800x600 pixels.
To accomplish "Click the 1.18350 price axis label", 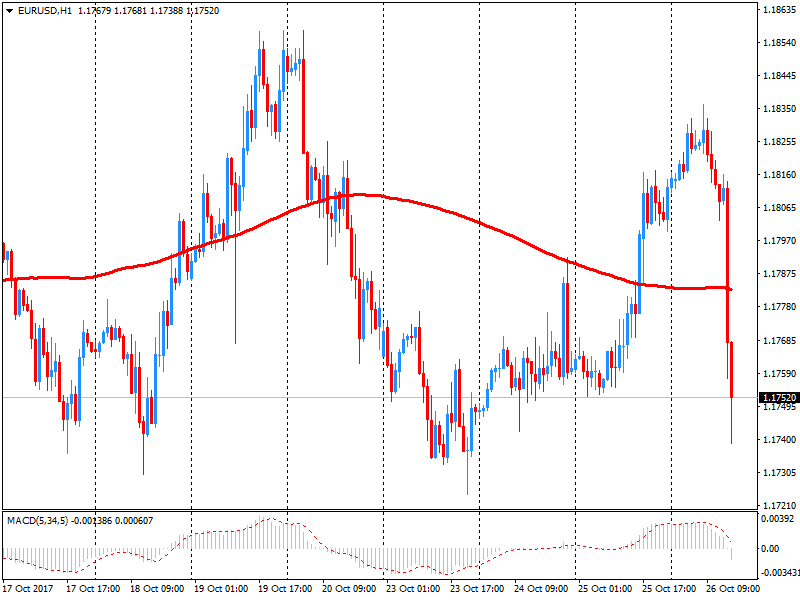I will pos(779,109).
